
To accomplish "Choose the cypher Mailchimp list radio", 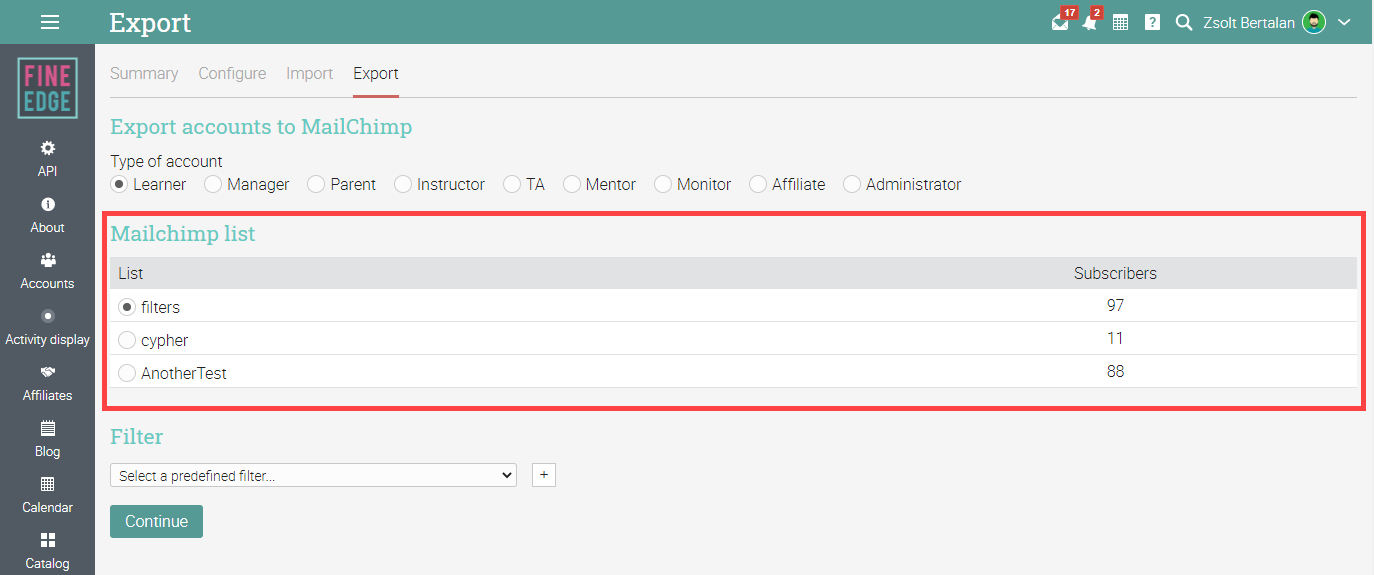I will click(x=127, y=340).
